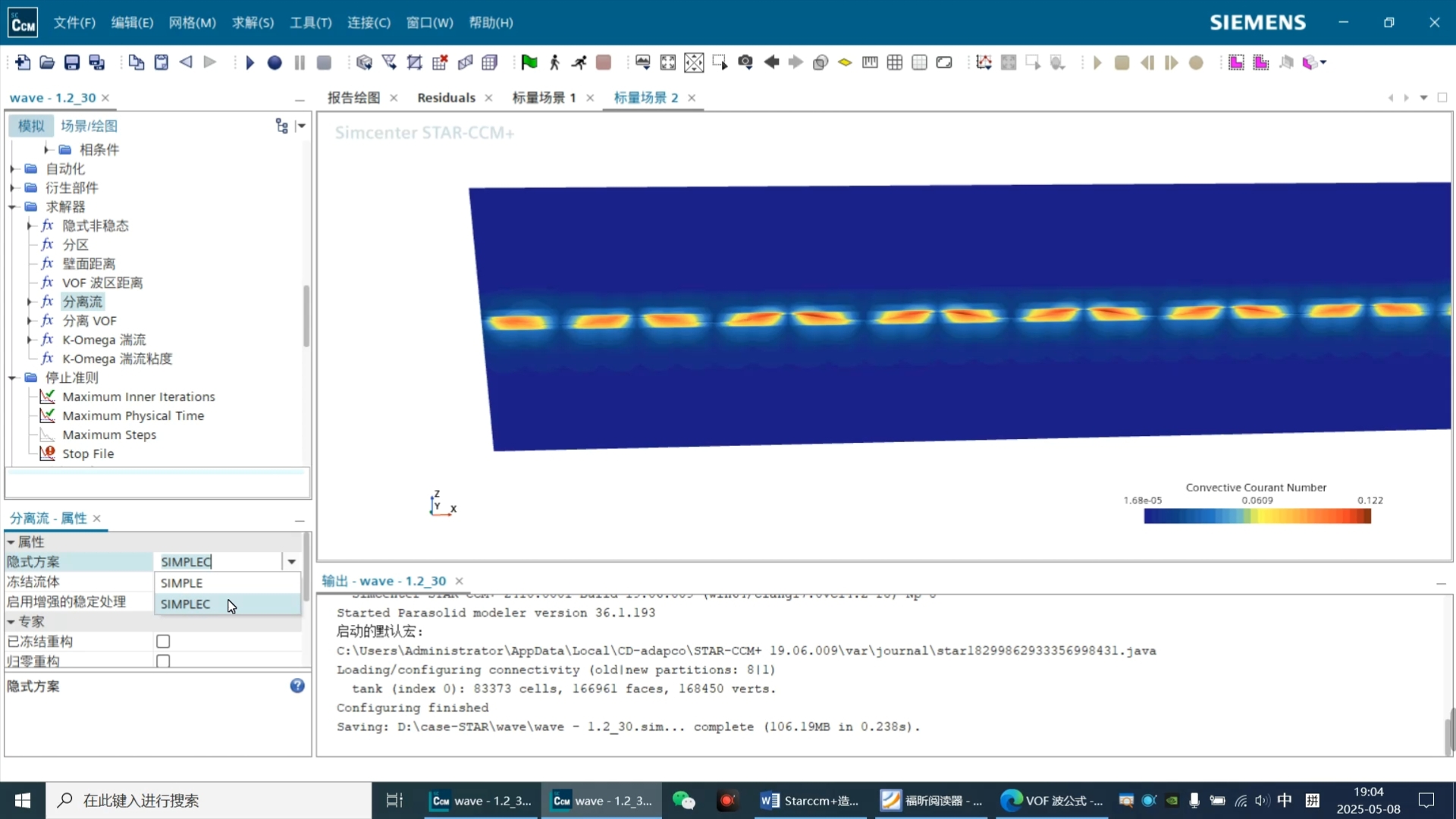Switch to 场景/绘图 panel tab
This screenshot has height=819, width=1456.
coord(89,126)
